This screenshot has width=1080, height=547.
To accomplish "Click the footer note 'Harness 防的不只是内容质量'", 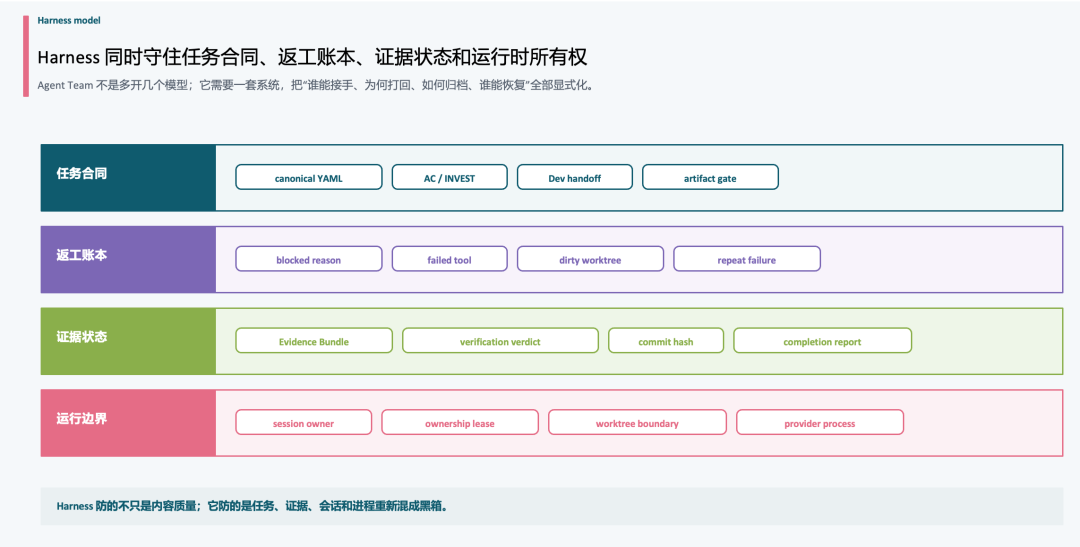I will (253, 506).
